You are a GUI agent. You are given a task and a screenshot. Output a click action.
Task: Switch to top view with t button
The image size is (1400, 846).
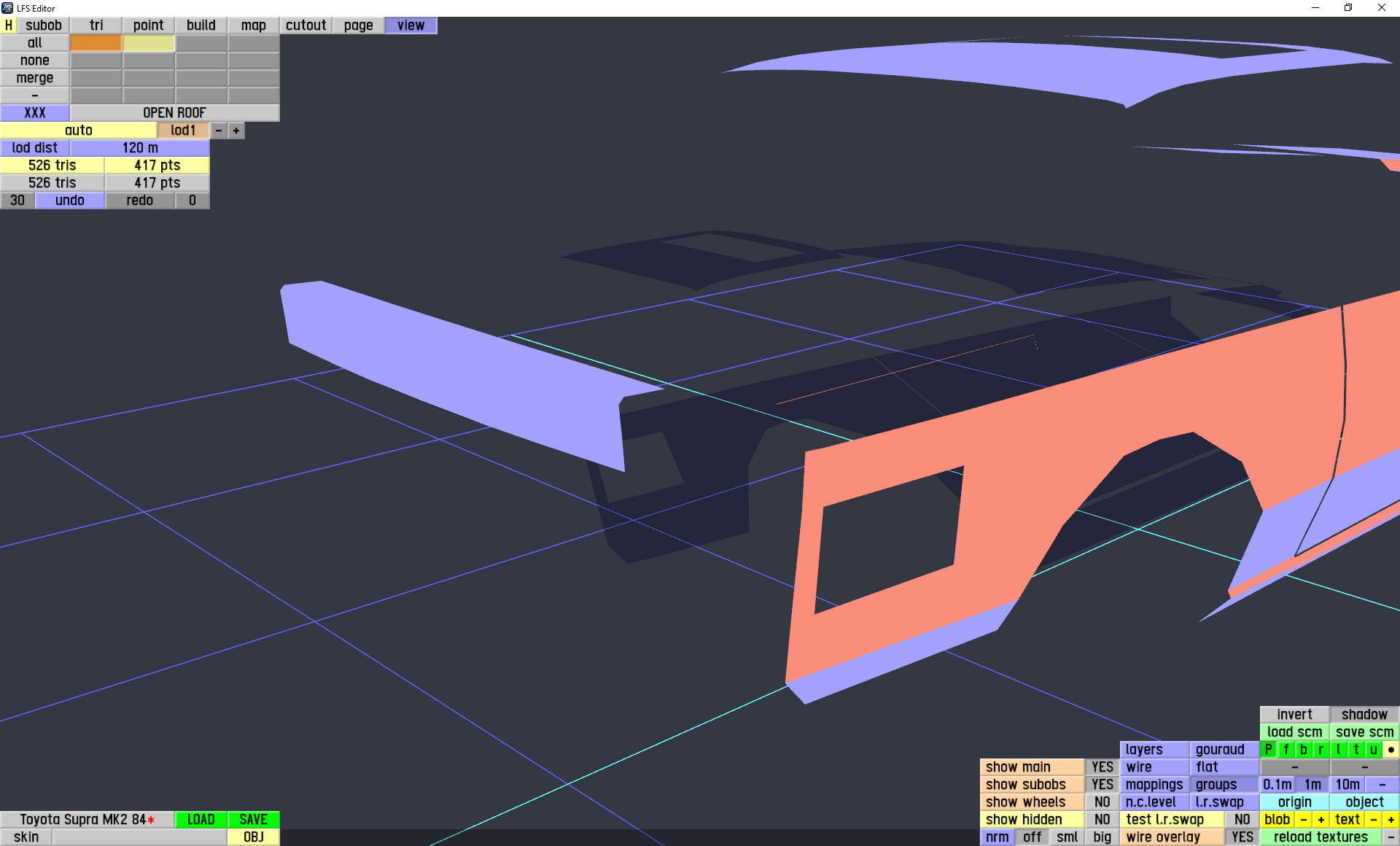1356,750
